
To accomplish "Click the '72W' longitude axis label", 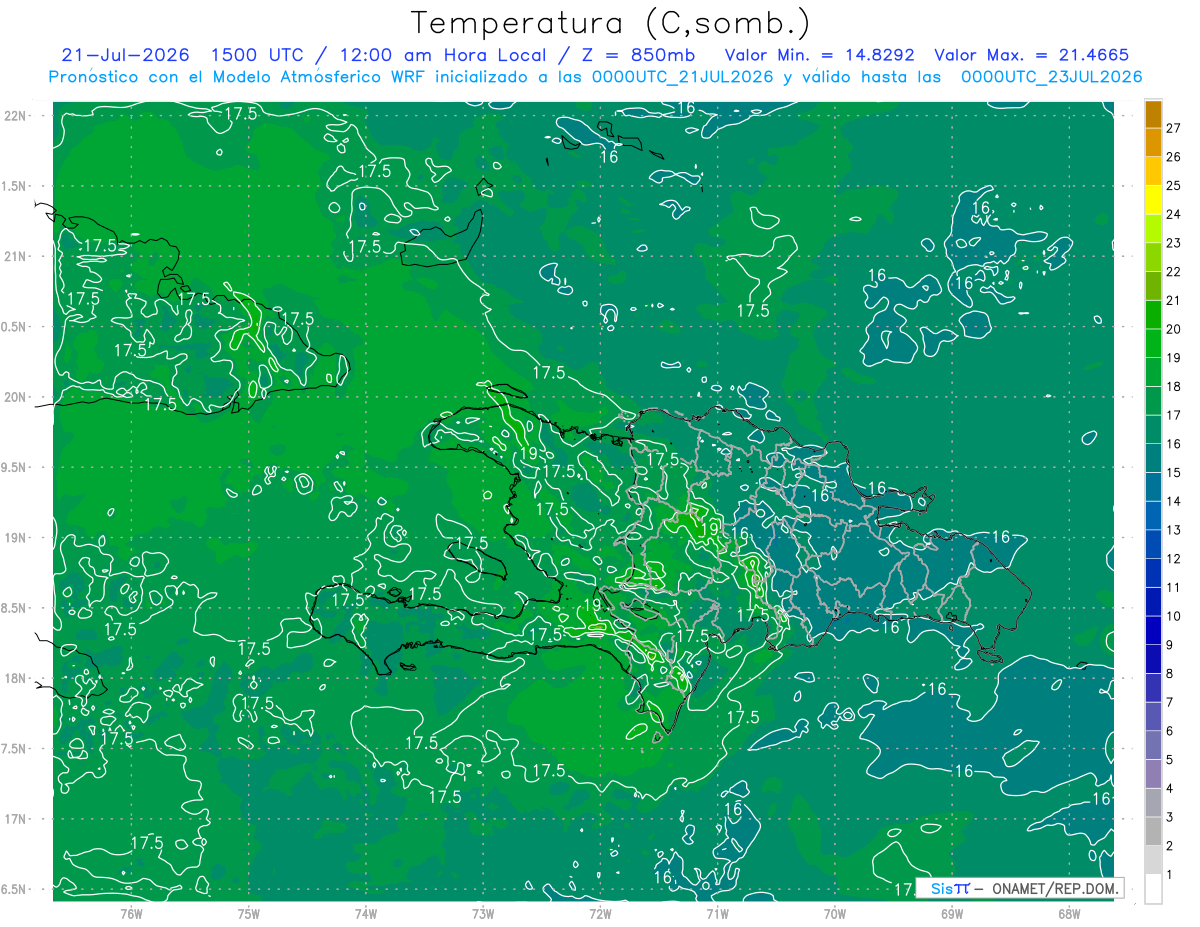I will (600, 912).
